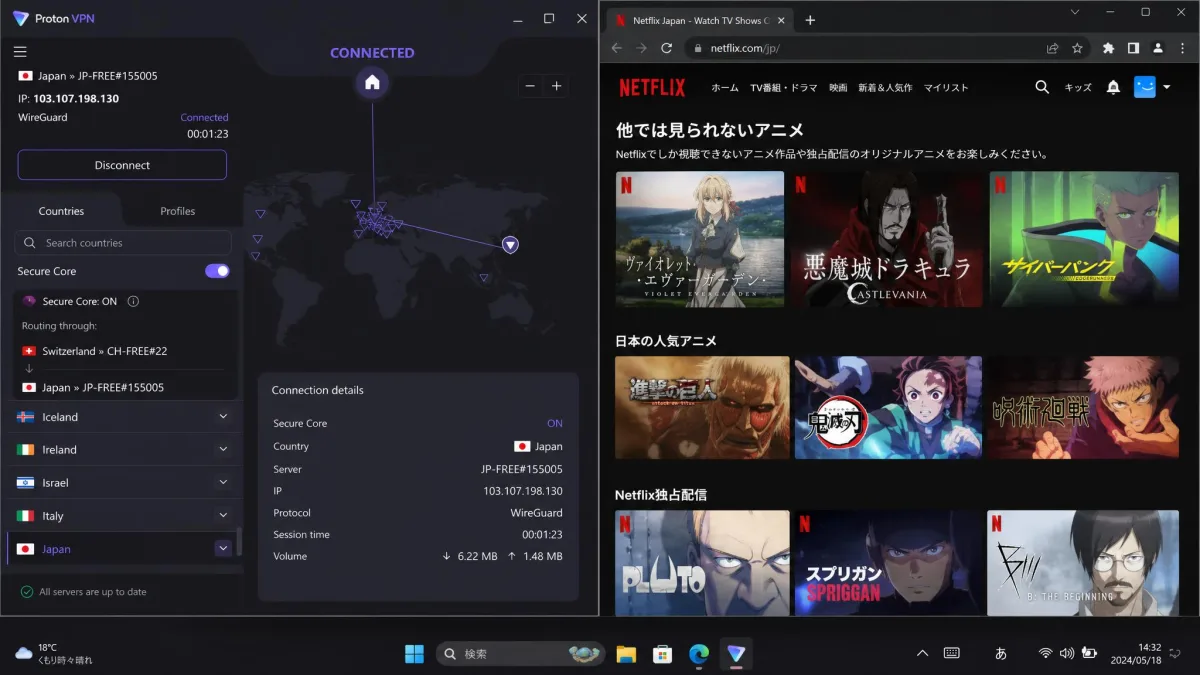Open Pluto thumbnail

click(702, 563)
